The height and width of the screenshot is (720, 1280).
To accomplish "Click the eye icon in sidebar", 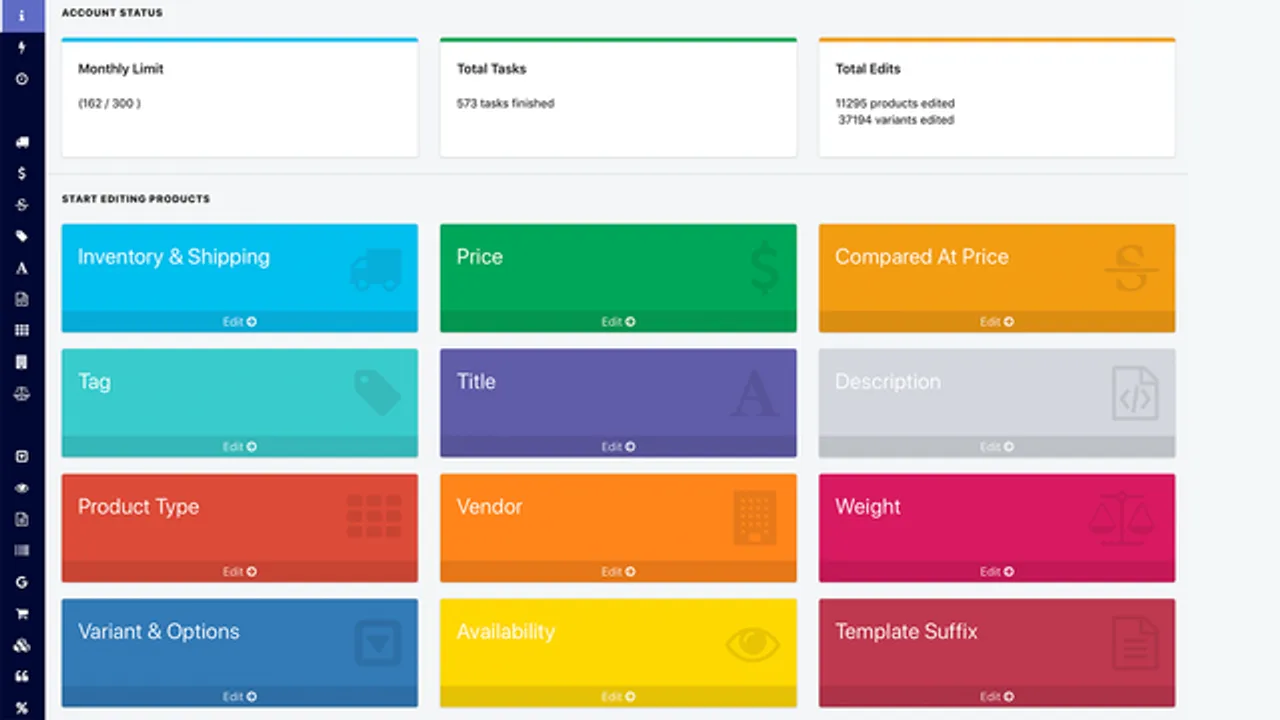I will pyautogui.click(x=22, y=489).
